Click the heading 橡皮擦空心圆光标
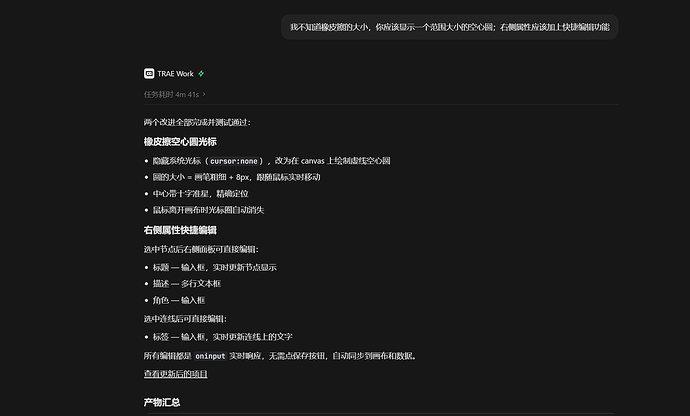 click(x=180, y=142)
